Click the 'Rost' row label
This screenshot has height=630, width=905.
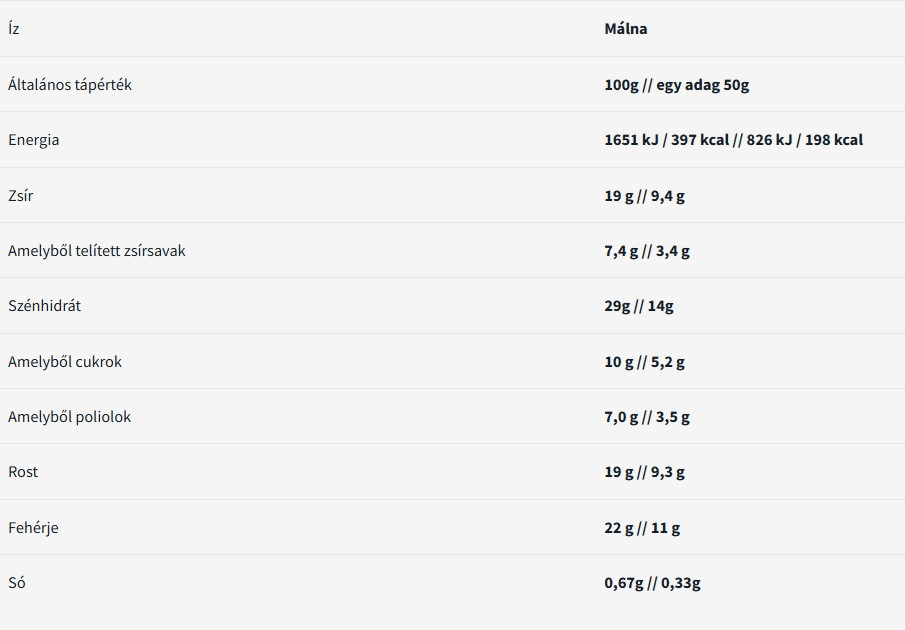pos(23,472)
